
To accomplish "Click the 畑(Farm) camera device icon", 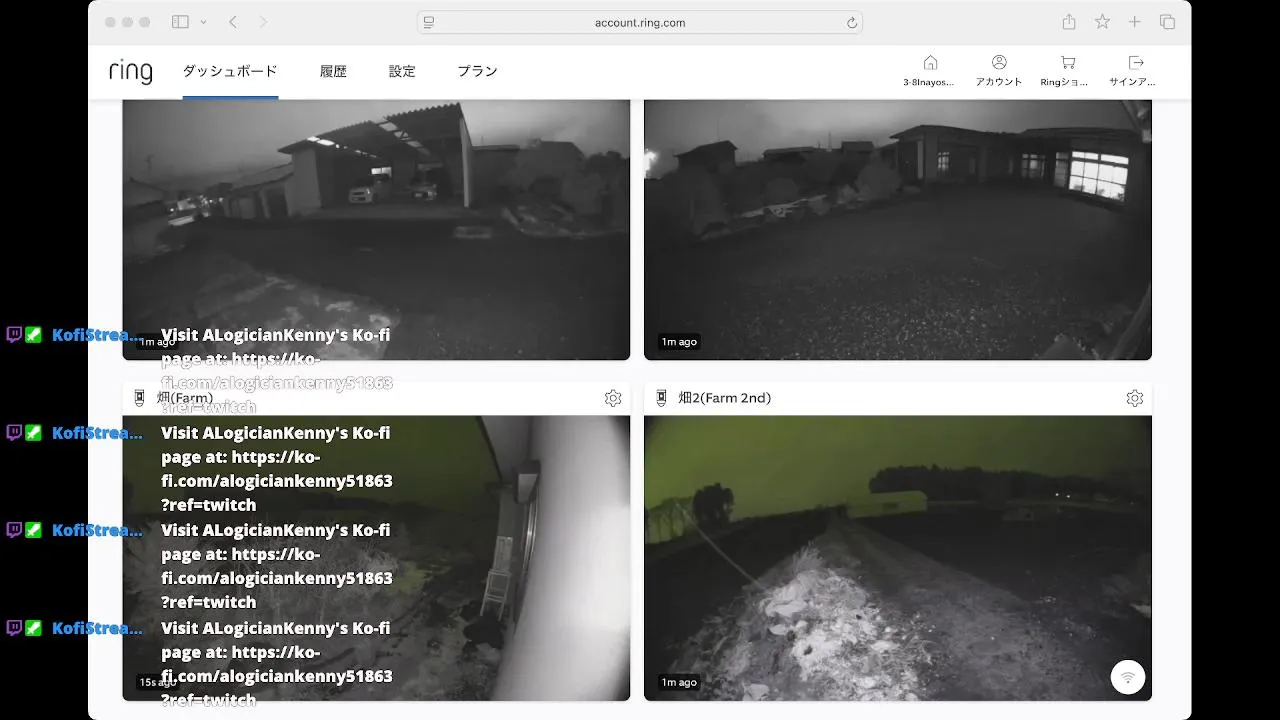I will coord(139,398).
